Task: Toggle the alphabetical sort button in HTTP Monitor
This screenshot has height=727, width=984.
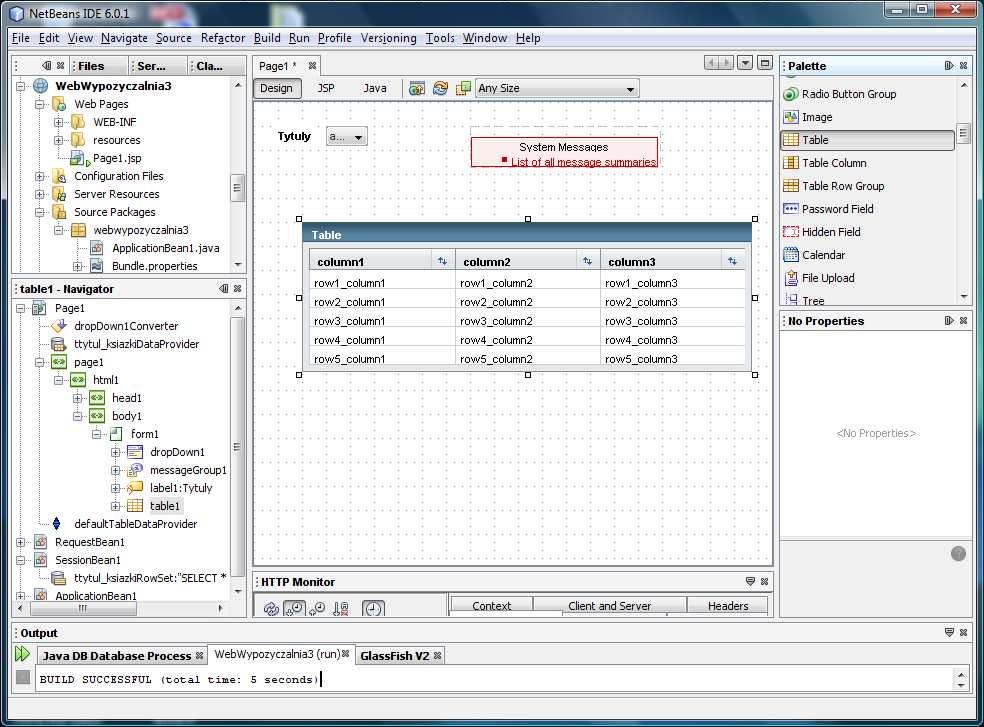Action: [341, 608]
